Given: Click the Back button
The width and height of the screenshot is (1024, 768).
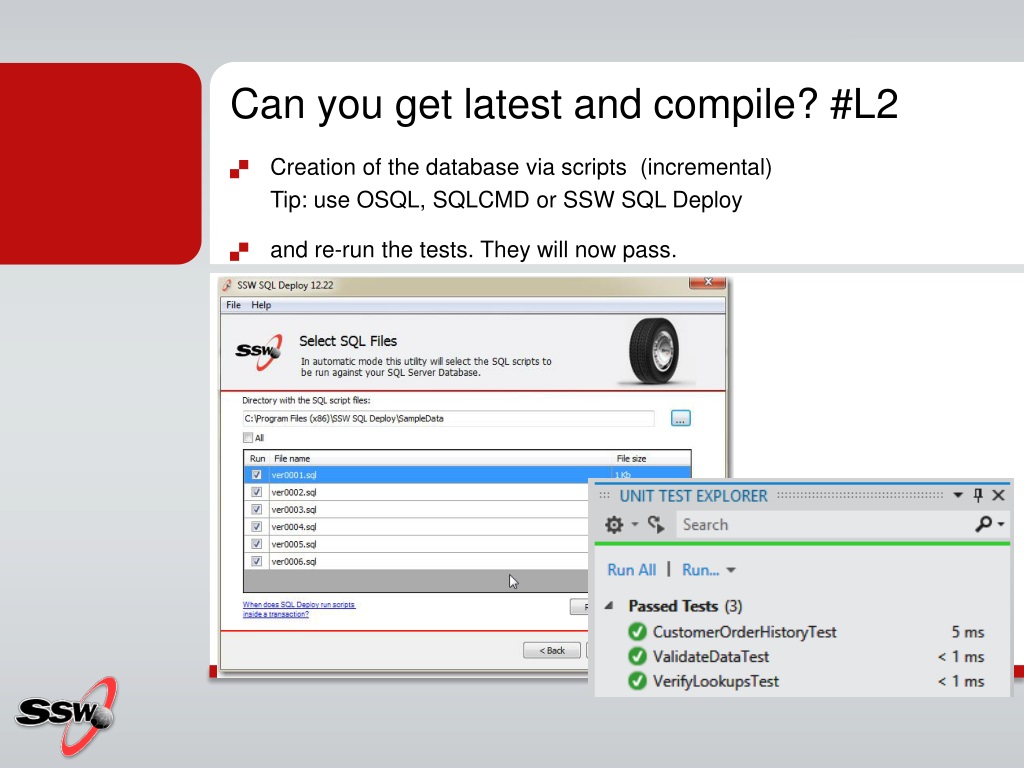Looking at the screenshot, I should 552,650.
